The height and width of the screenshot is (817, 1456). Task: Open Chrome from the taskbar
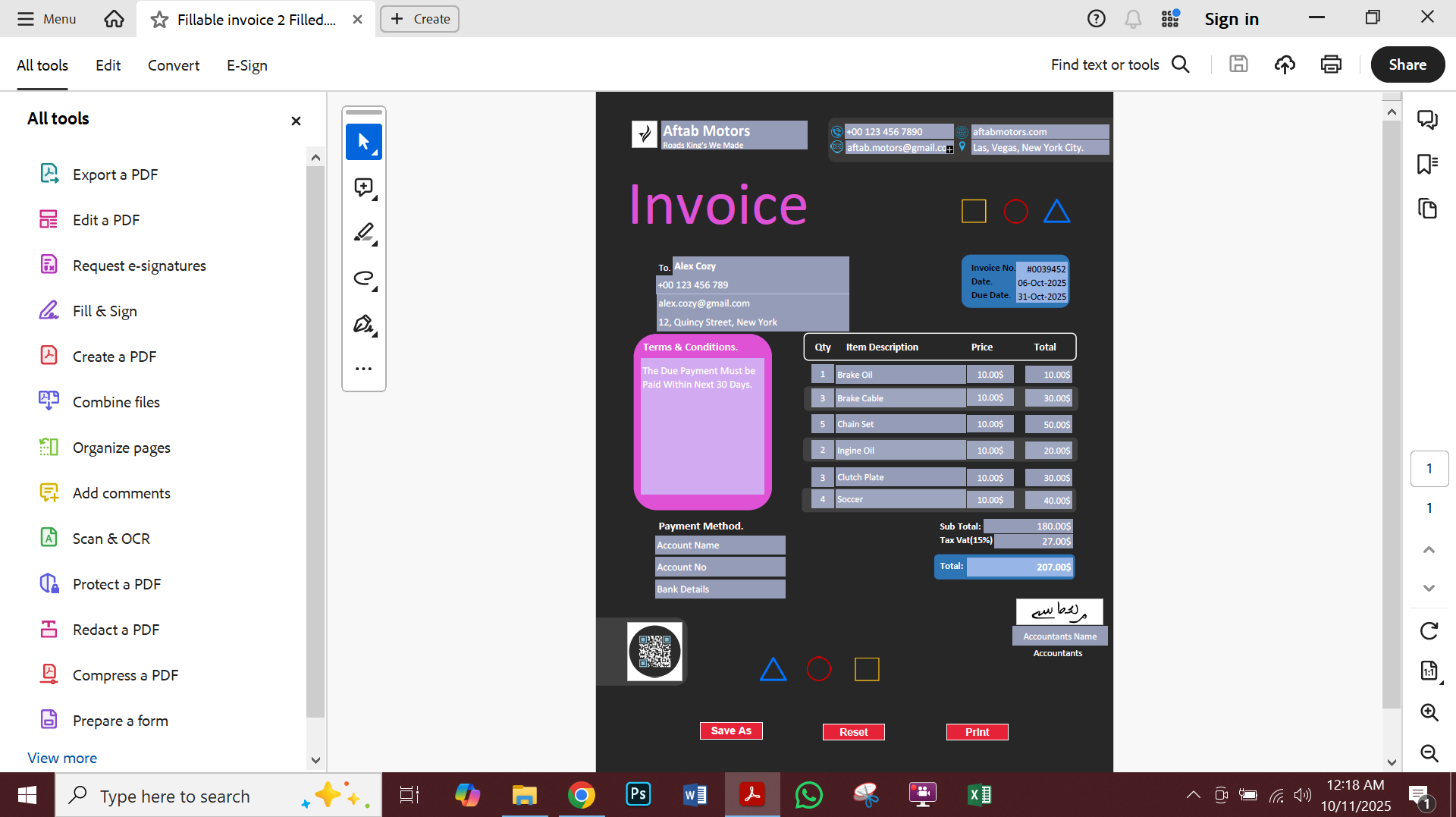[x=581, y=795]
